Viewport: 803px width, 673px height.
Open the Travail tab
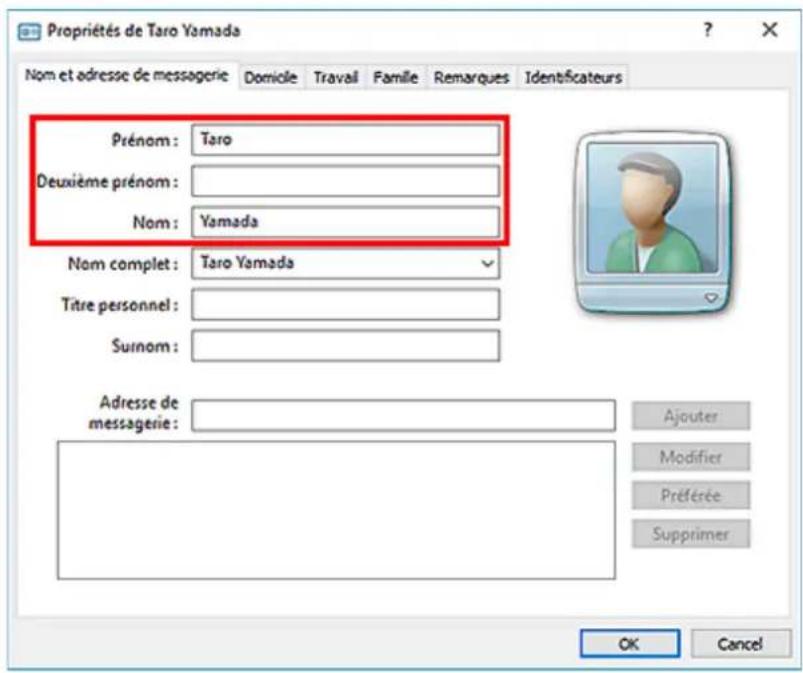coord(335,77)
